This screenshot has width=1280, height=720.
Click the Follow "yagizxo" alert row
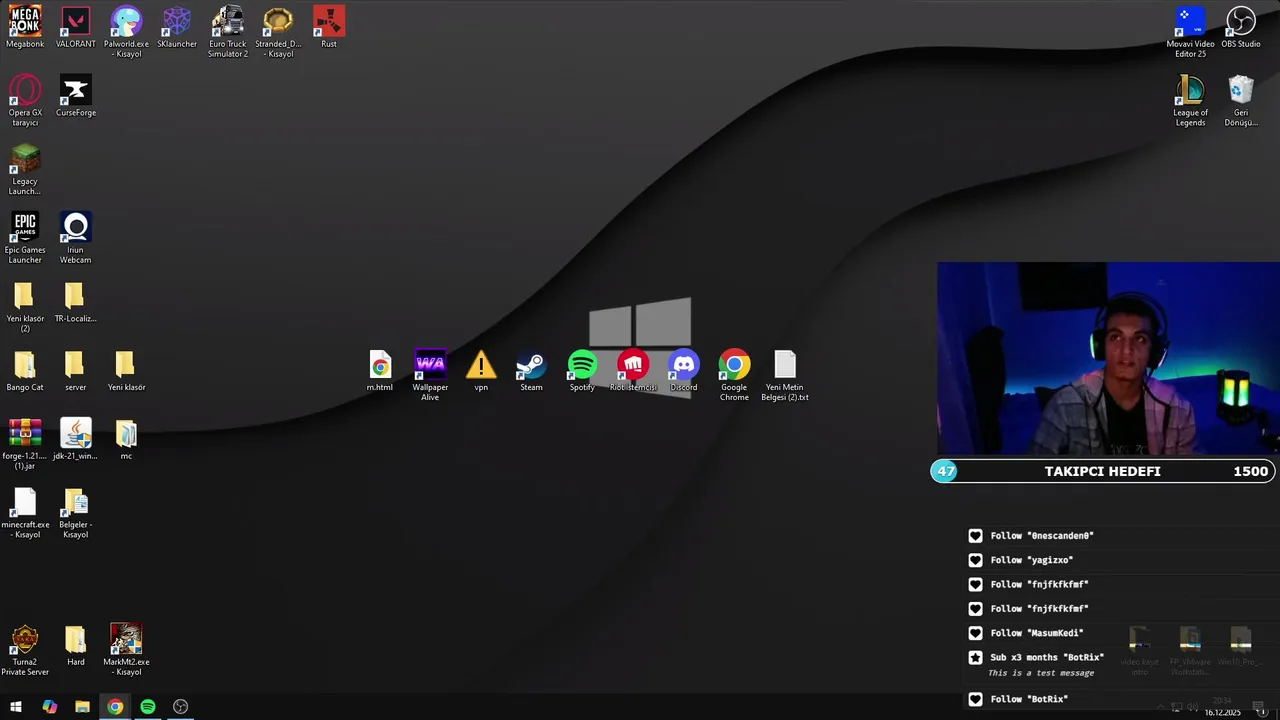1020,560
